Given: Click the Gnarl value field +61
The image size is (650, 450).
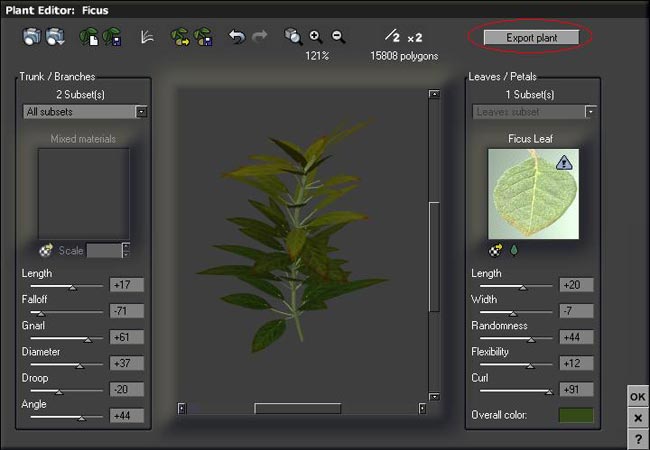Looking at the screenshot, I should [127, 337].
